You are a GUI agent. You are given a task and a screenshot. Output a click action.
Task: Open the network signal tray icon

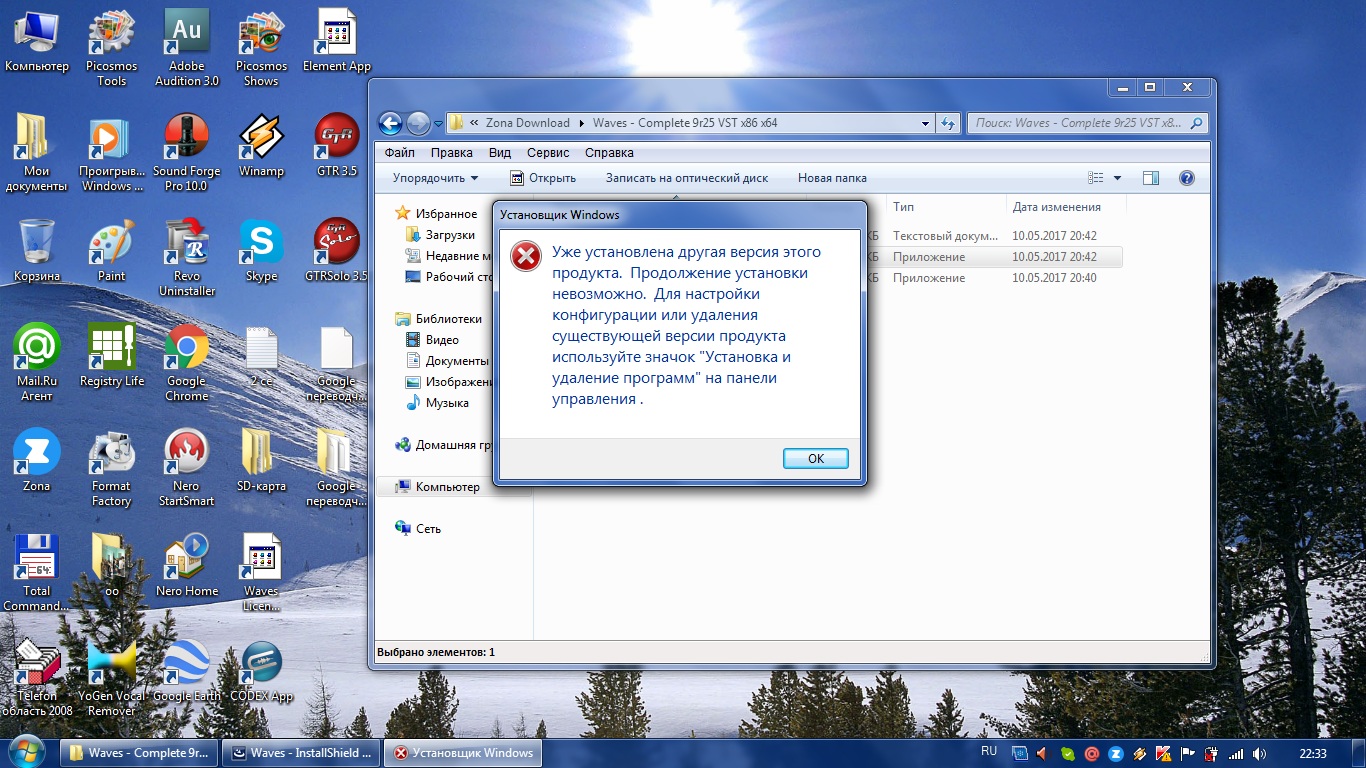[x=1236, y=754]
